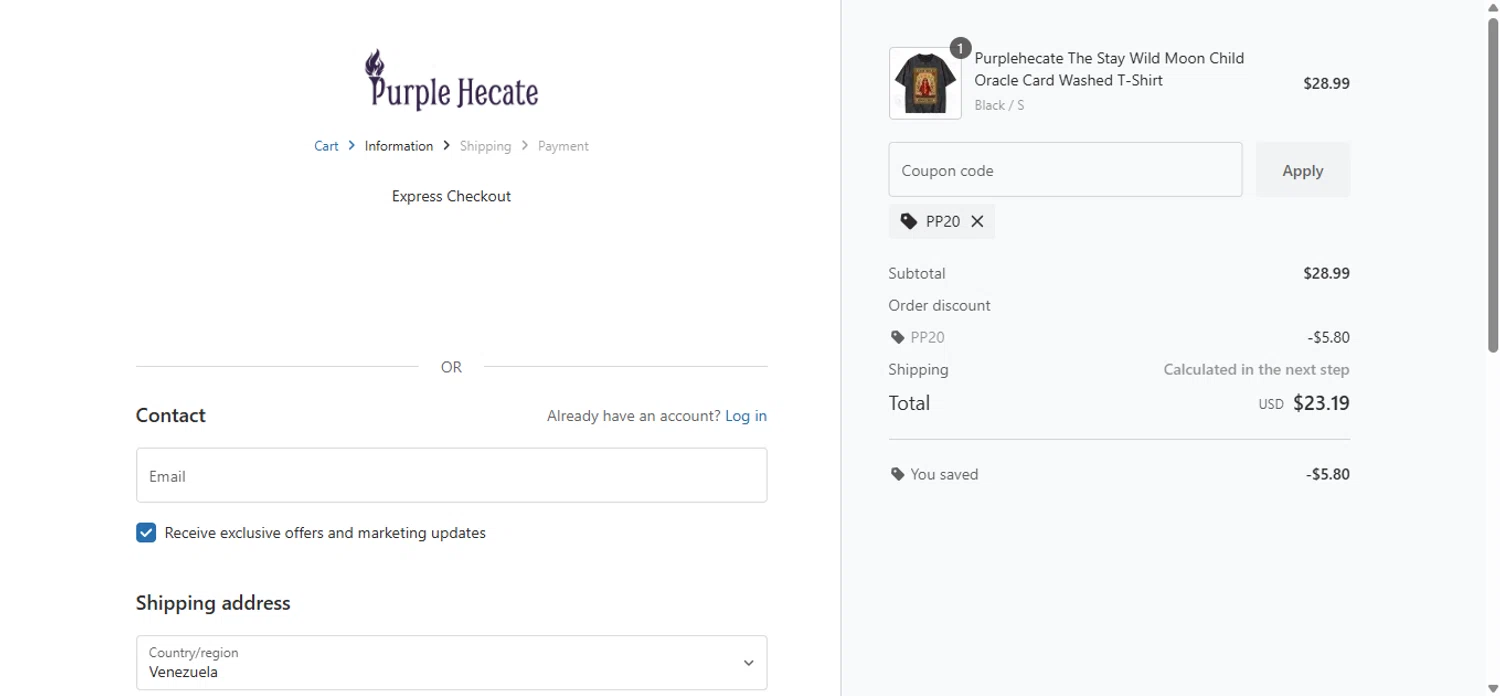The width and height of the screenshot is (1500, 696).
Task: Click the scroll down arrow at the bottom right
Action: 1493,688
